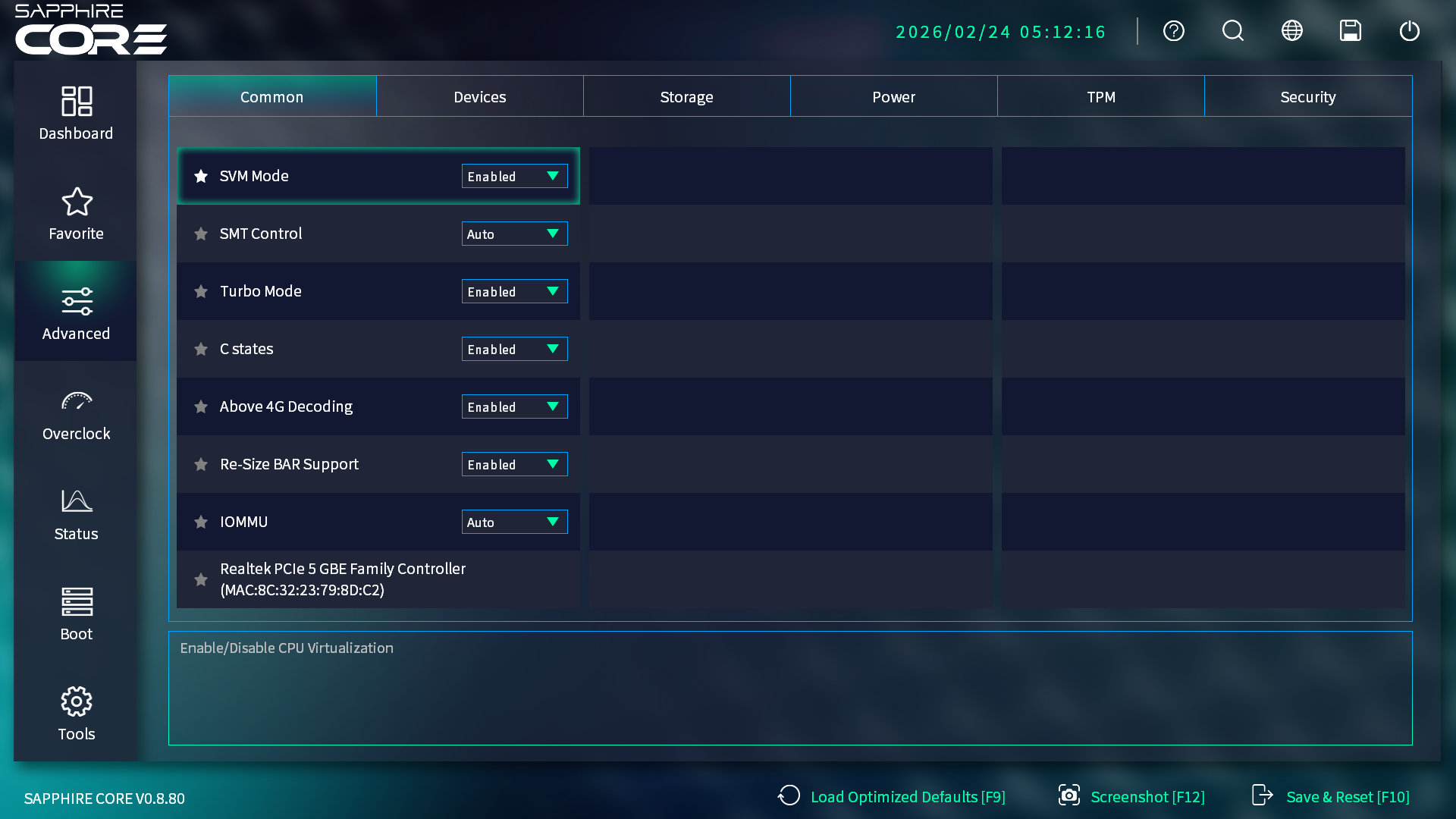Open the Dashboard section in sidebar

[x=76, y=114]
